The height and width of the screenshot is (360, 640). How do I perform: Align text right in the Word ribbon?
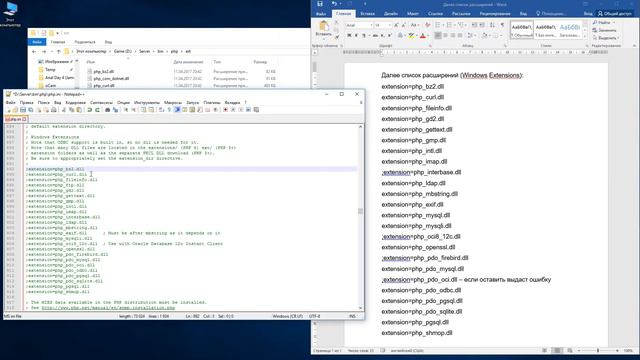click(x=453, y=36)
